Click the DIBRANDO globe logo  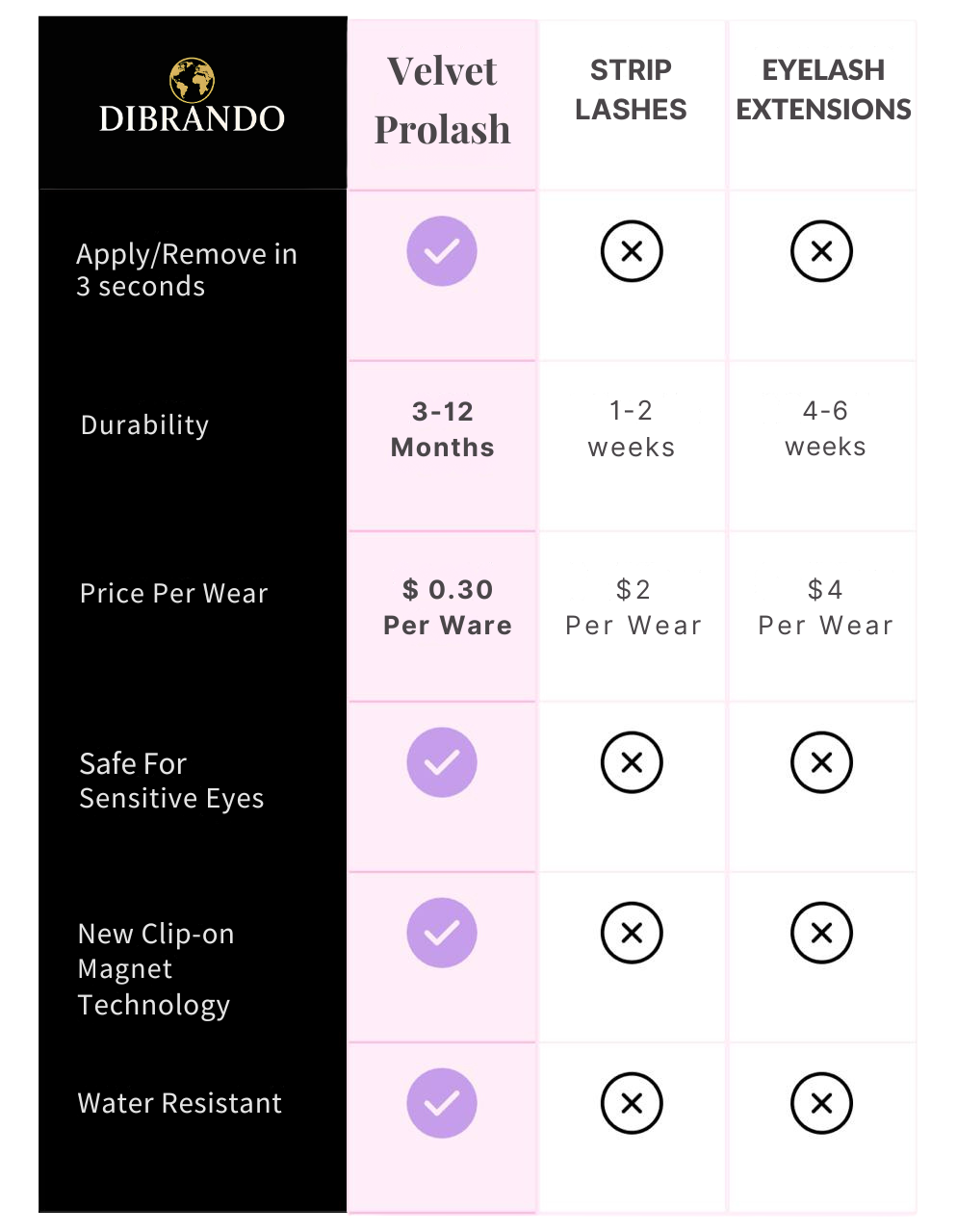(192, 79)
